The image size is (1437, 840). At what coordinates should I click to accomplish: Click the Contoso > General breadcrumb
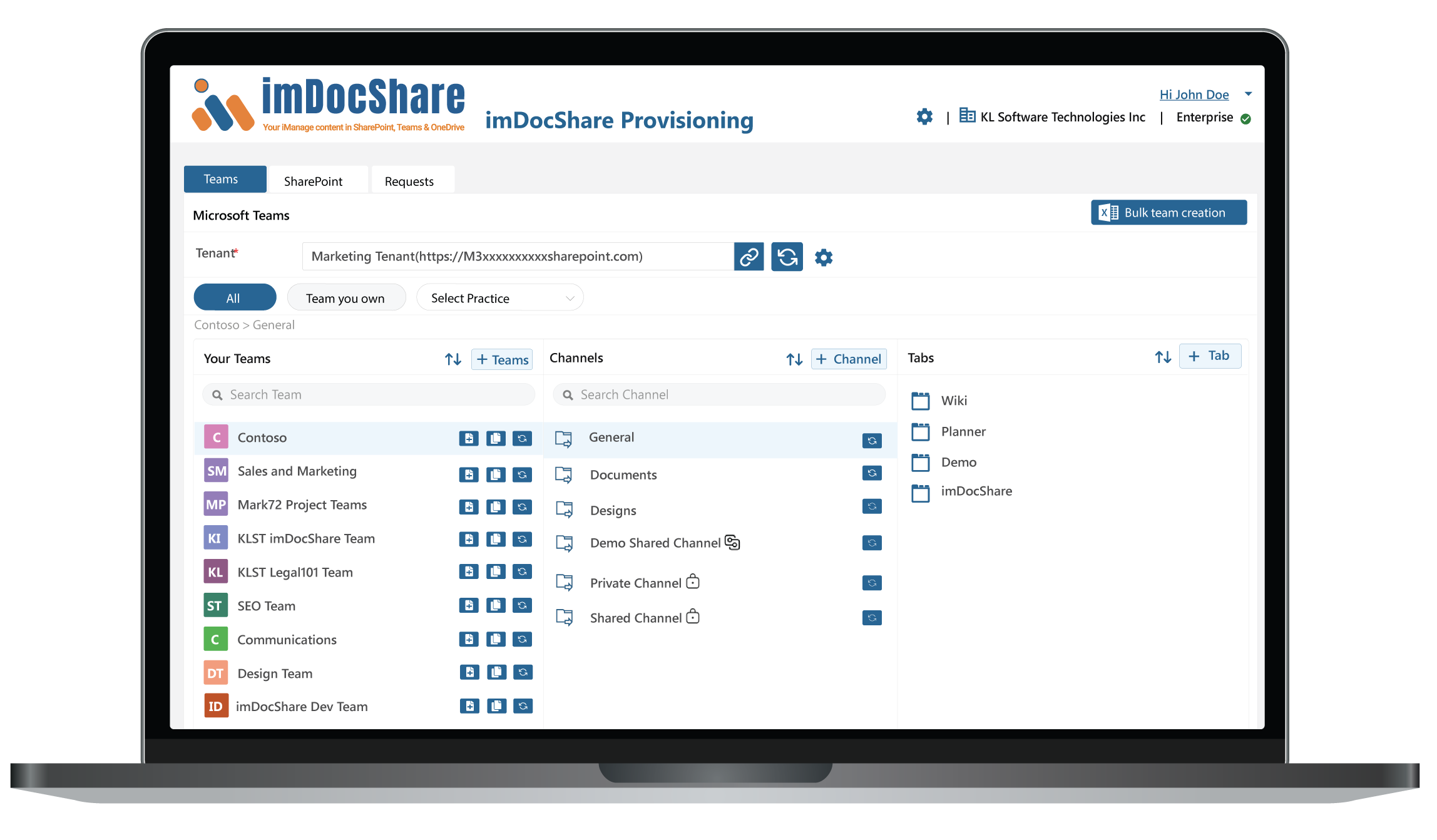pos(244,325)
